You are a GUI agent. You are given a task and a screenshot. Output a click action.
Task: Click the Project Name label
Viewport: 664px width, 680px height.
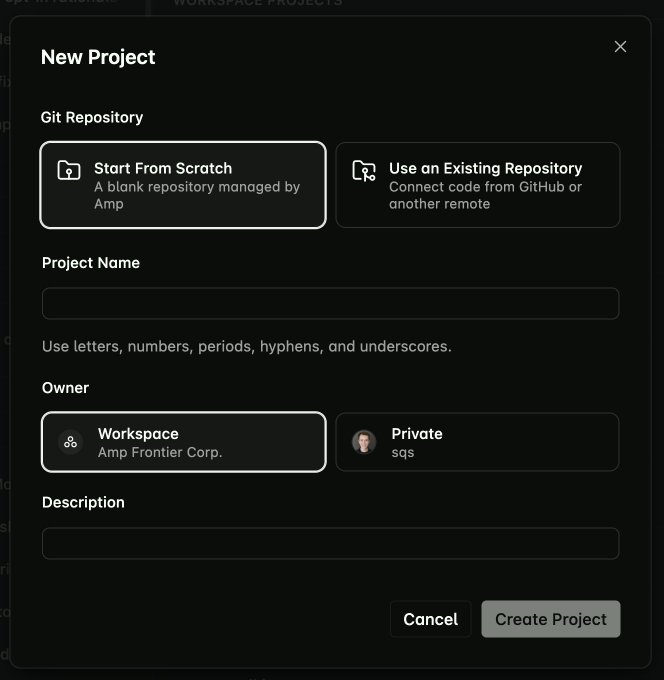pos(91,263)
